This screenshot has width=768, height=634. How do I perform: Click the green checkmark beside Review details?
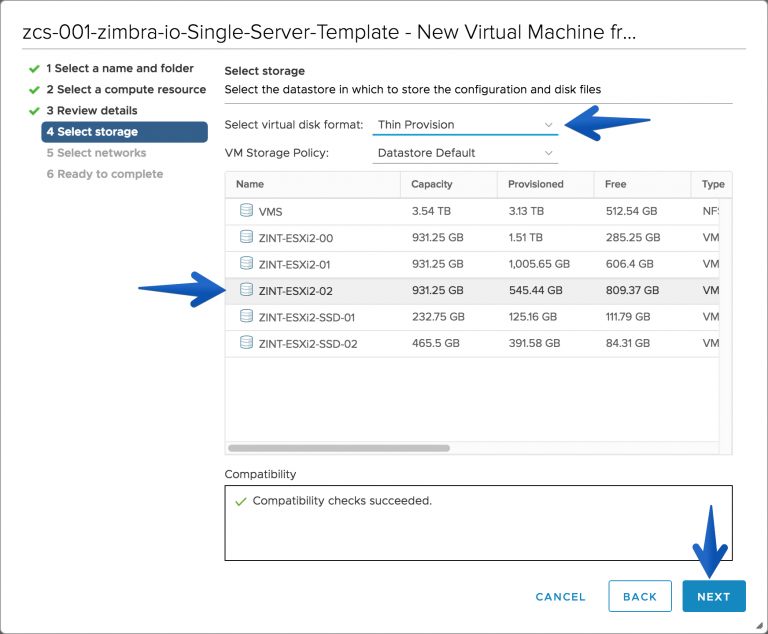click(x=34, y=111)
